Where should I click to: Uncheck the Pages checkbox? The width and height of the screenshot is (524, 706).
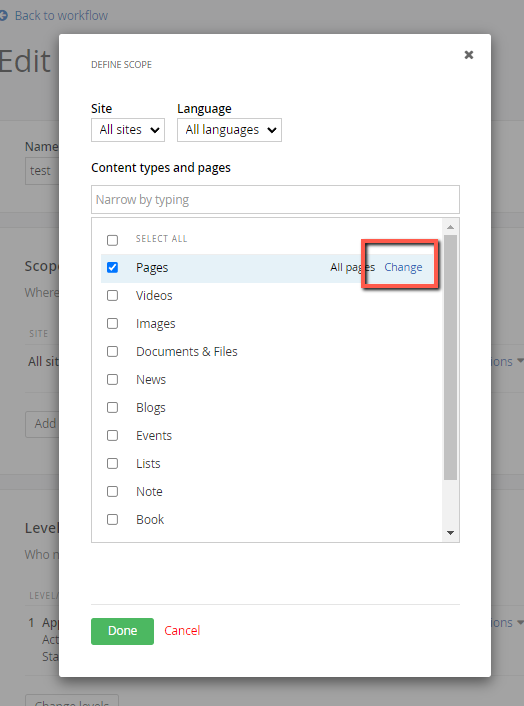coord(113,267)
